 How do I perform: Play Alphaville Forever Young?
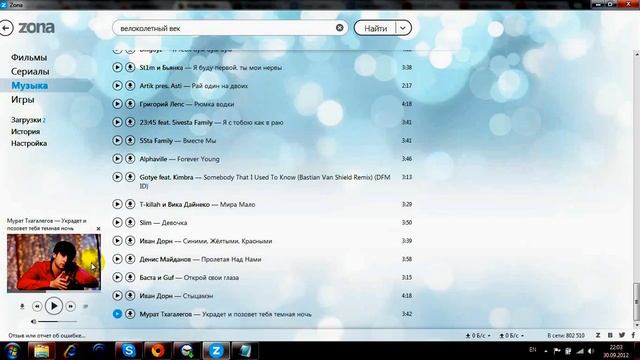pos(117,159)
